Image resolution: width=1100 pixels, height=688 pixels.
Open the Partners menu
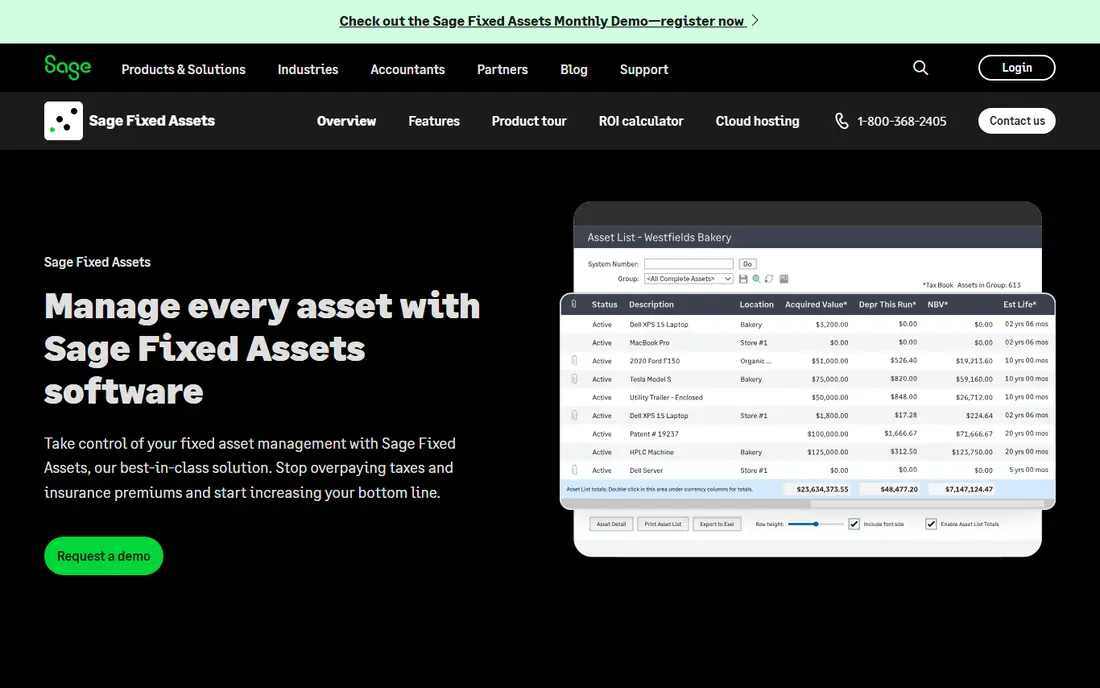point(502,69)
